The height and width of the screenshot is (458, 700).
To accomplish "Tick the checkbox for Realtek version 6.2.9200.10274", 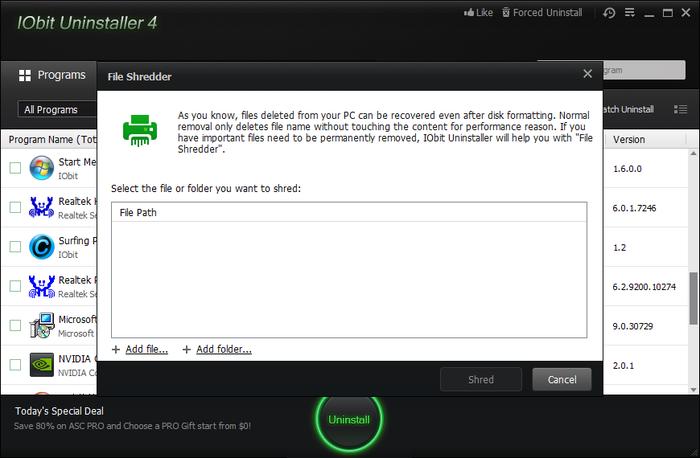I will coord(15,286).
